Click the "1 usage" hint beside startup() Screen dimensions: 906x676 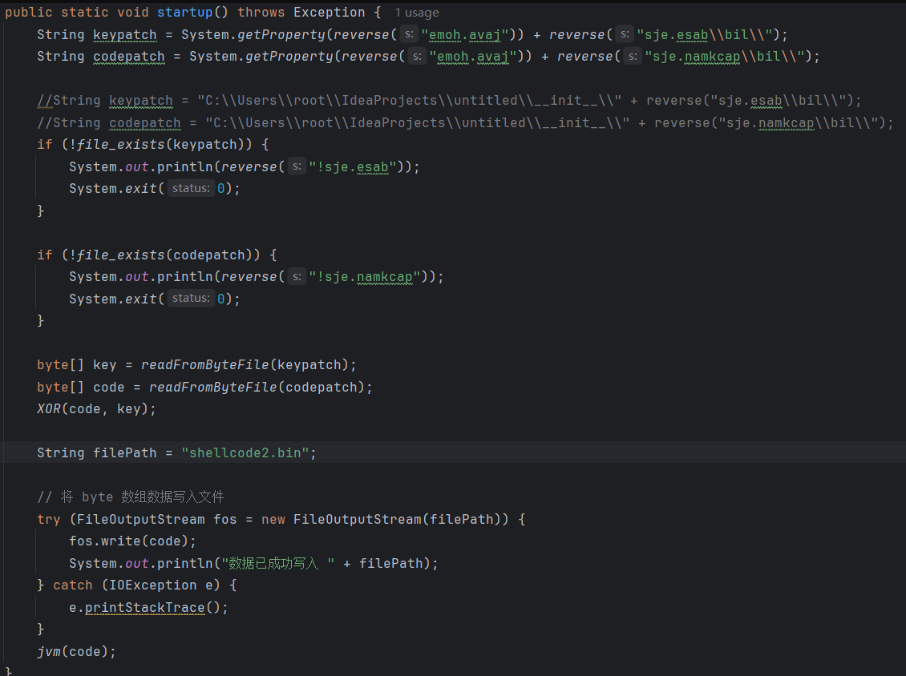tap(417, 13)
